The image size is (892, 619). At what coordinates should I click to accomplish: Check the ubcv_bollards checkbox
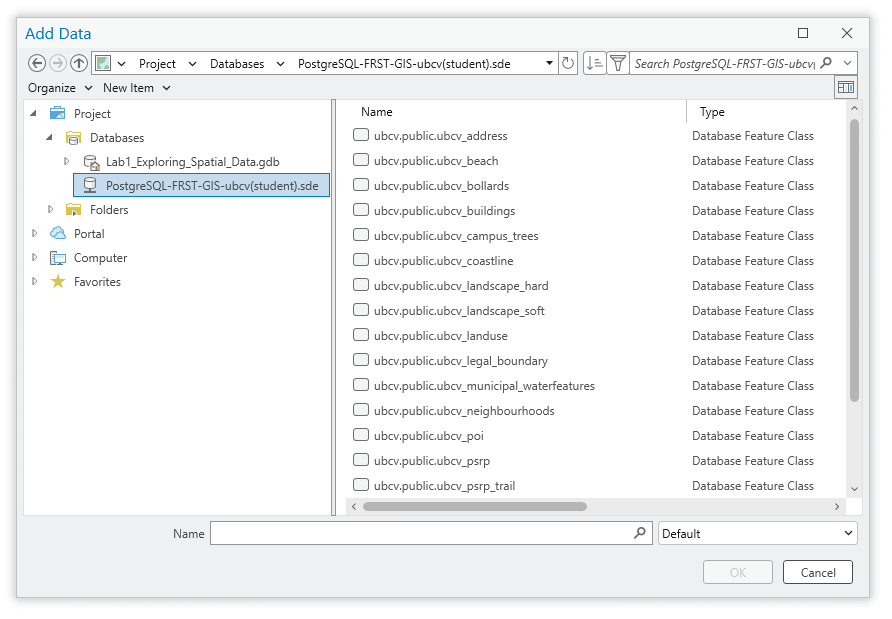[x=361, y=185]
